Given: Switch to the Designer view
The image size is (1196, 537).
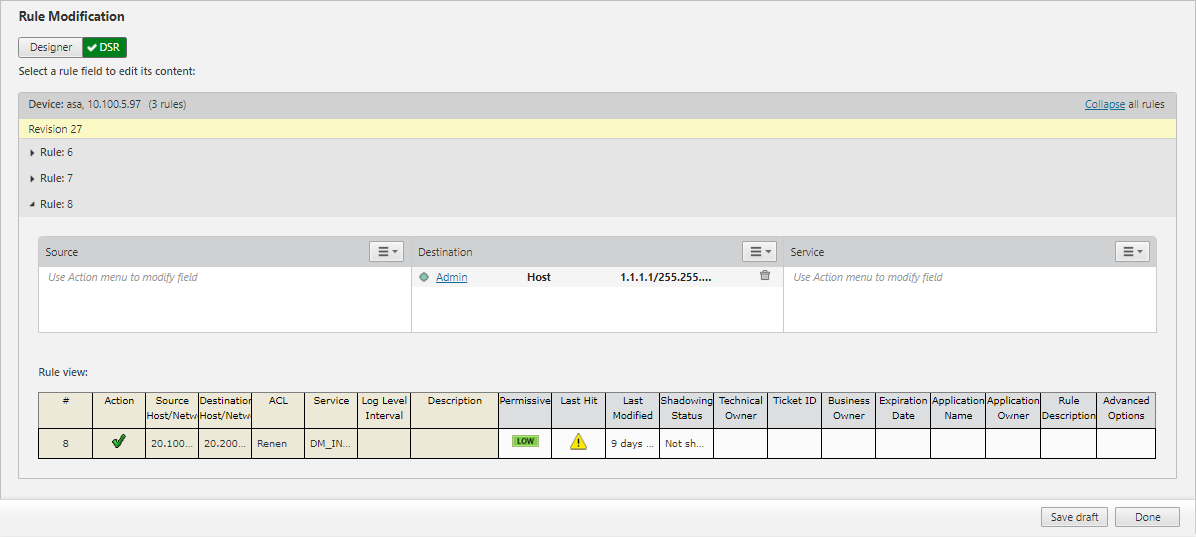Looking at the screenshot, I should coord(50,47).
